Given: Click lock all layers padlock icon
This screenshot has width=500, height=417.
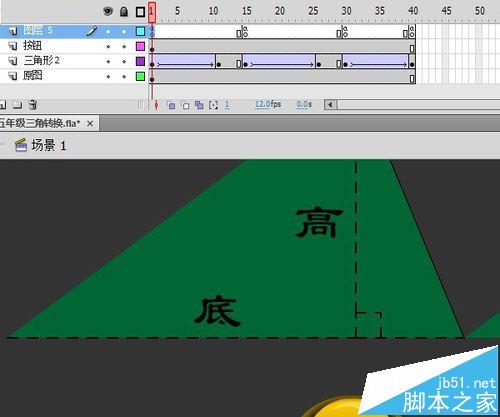Looking at the screenshot, I should [x=124, y=12].
